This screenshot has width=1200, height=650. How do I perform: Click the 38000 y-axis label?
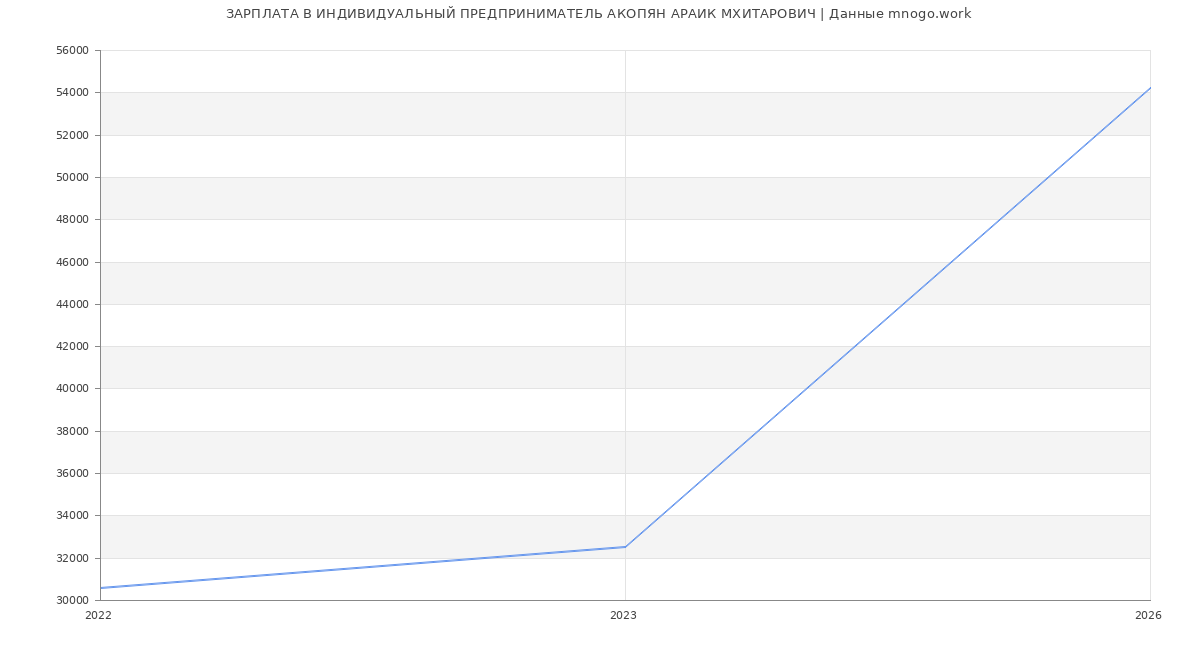[x=74, y=431]
